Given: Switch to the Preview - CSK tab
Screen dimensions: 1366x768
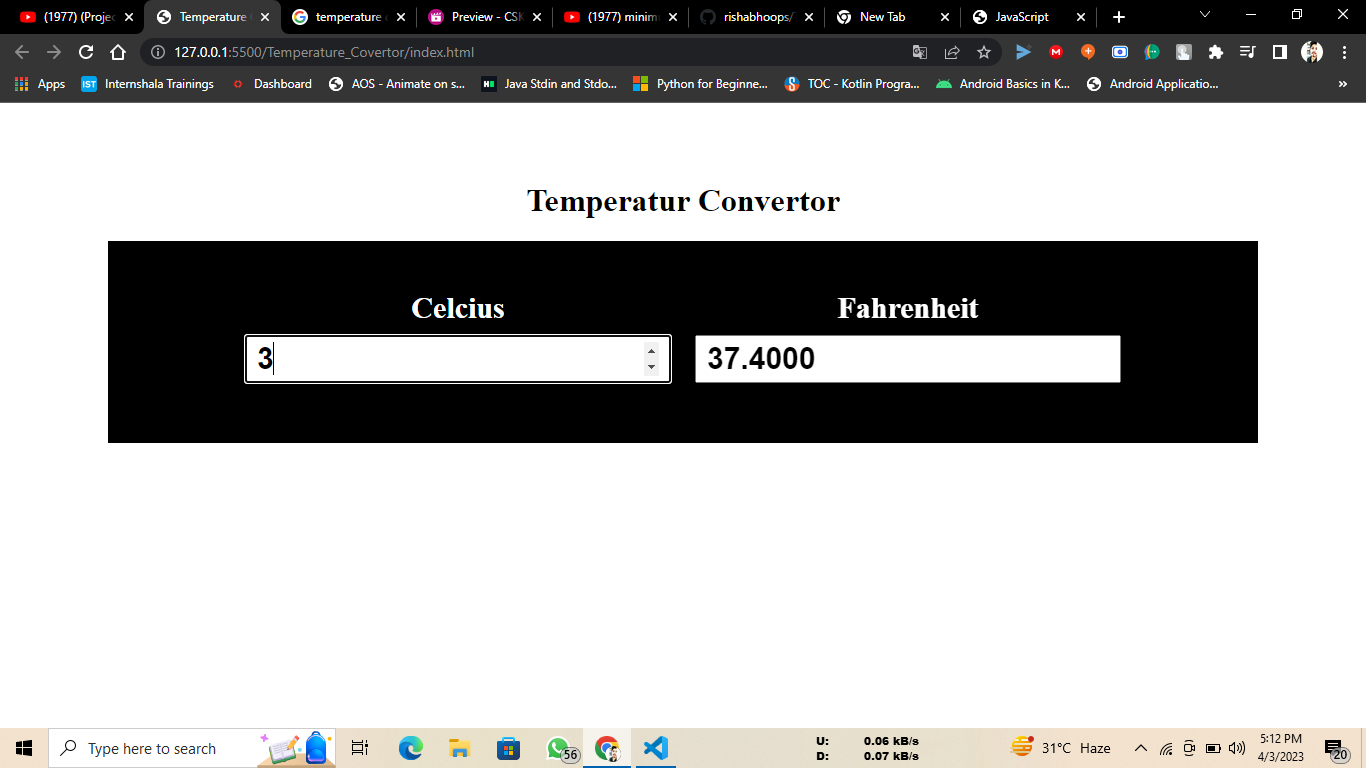Looking at the screenshot, I should click(489, 16).
